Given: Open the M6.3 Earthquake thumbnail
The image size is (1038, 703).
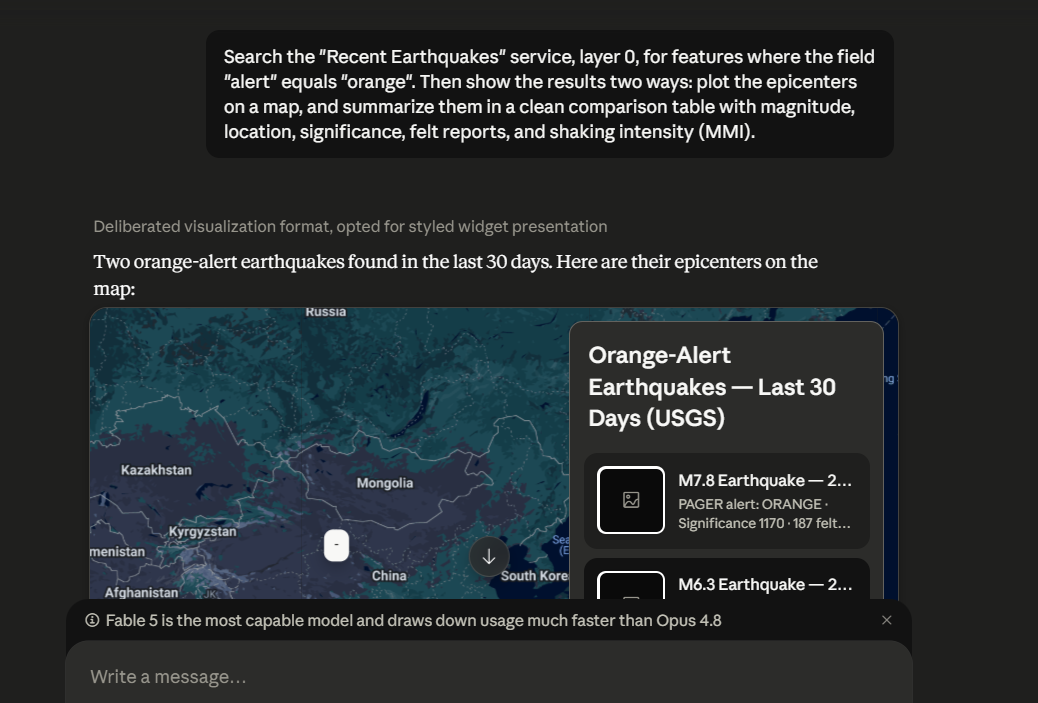Looking at the screenshot, I should pyautogui.click(x=631, y=586).
